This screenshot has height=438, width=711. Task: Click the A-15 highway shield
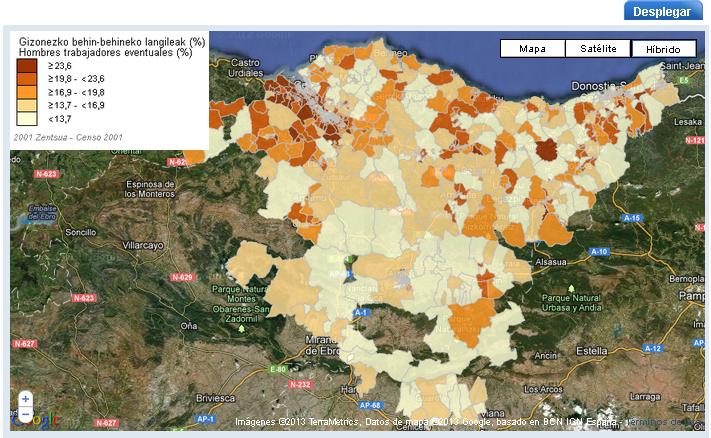pyautogui.click(x=631, y=218)
